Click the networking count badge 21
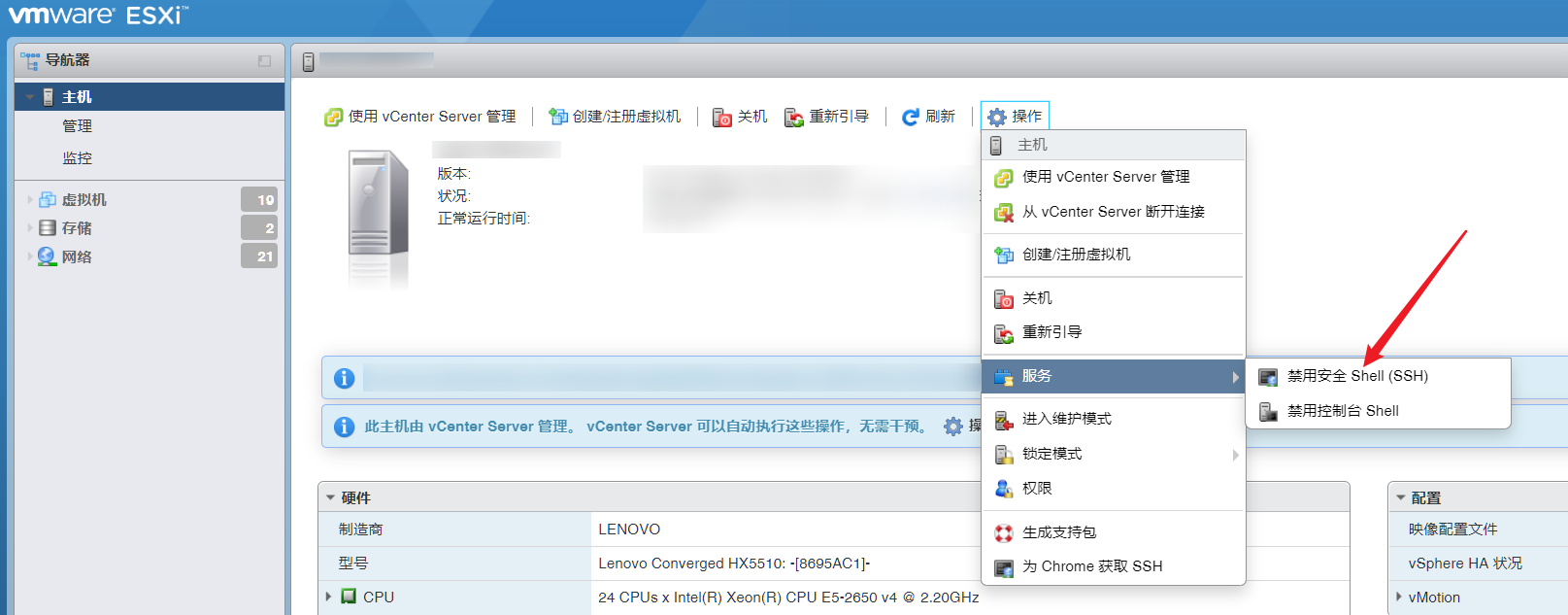Viewport: 1568px width, 615px height. 259,256
